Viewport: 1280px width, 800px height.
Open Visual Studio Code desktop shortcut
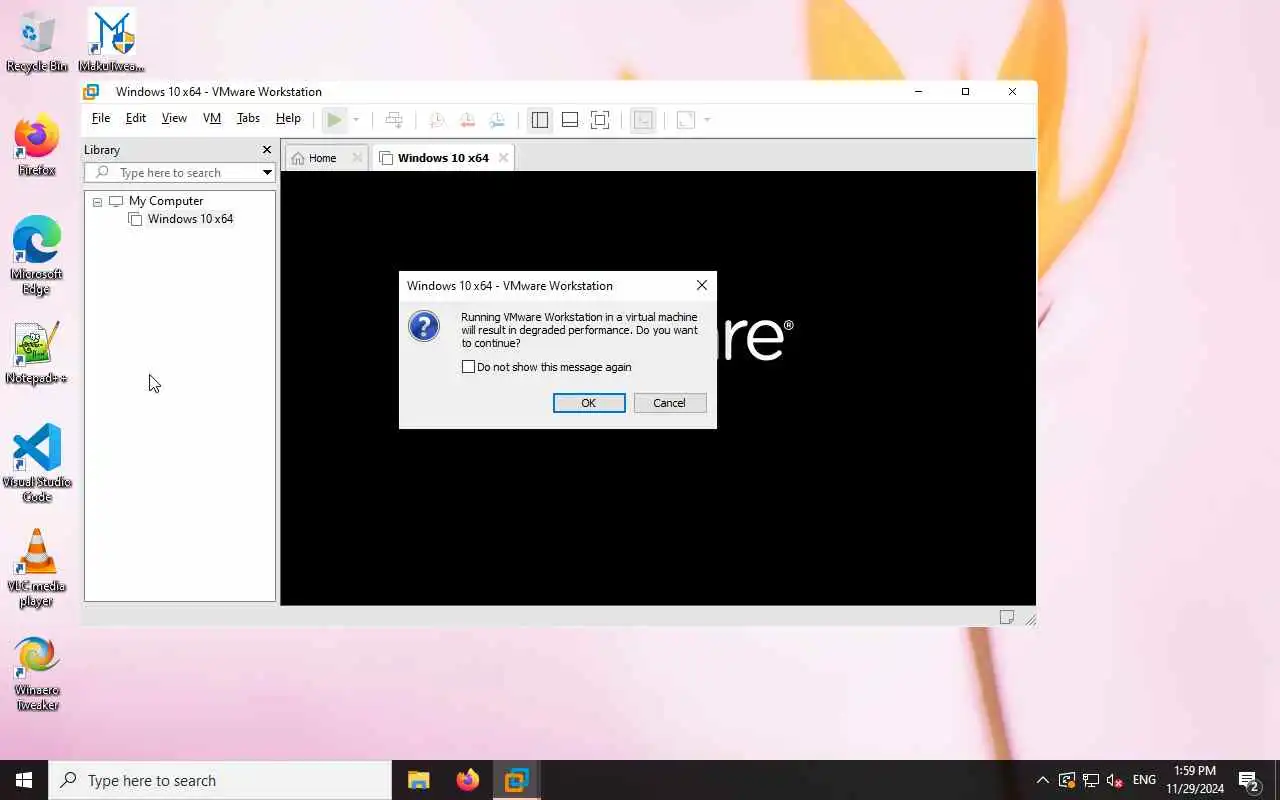coord(37,463)
